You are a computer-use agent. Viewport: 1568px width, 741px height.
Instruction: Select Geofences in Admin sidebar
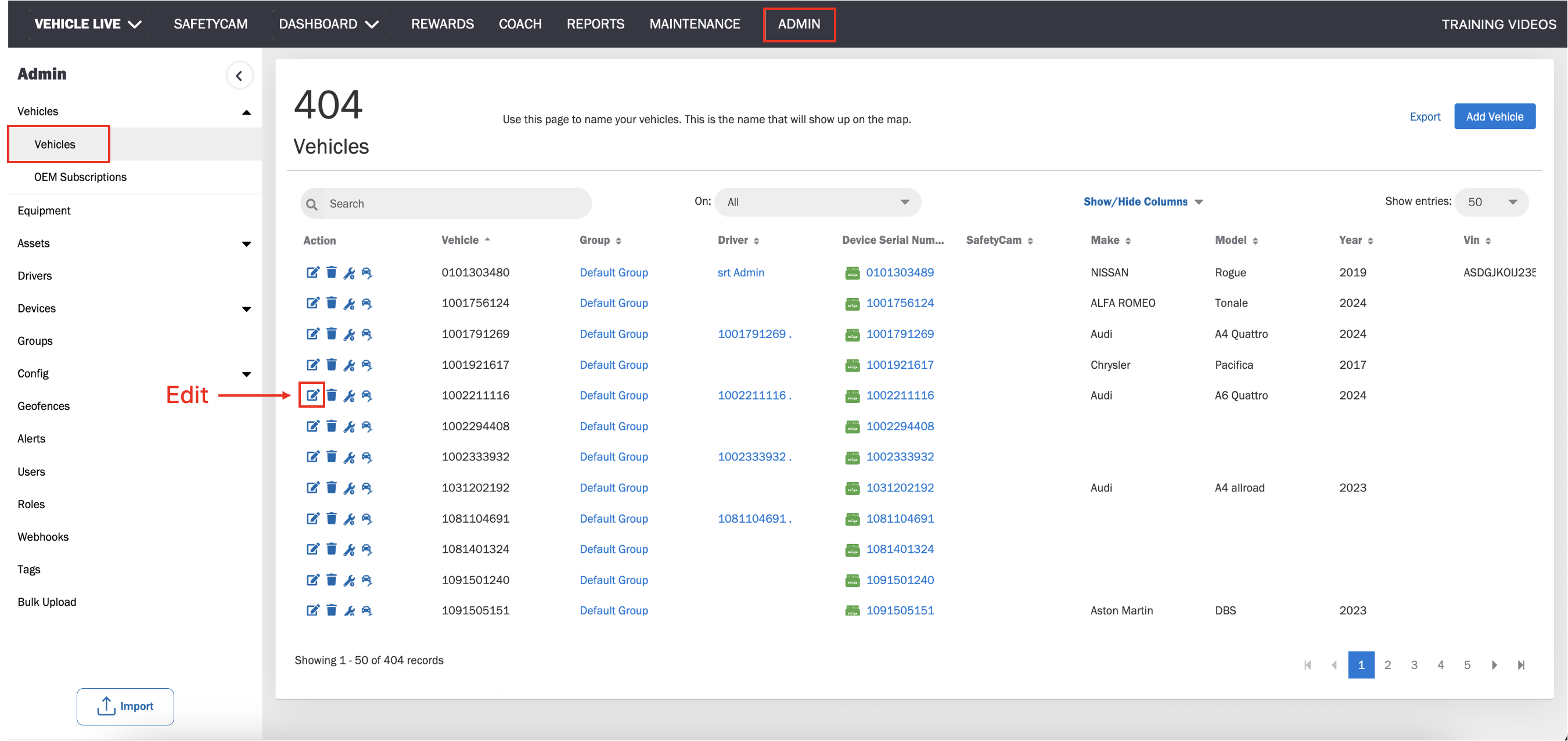43,406
